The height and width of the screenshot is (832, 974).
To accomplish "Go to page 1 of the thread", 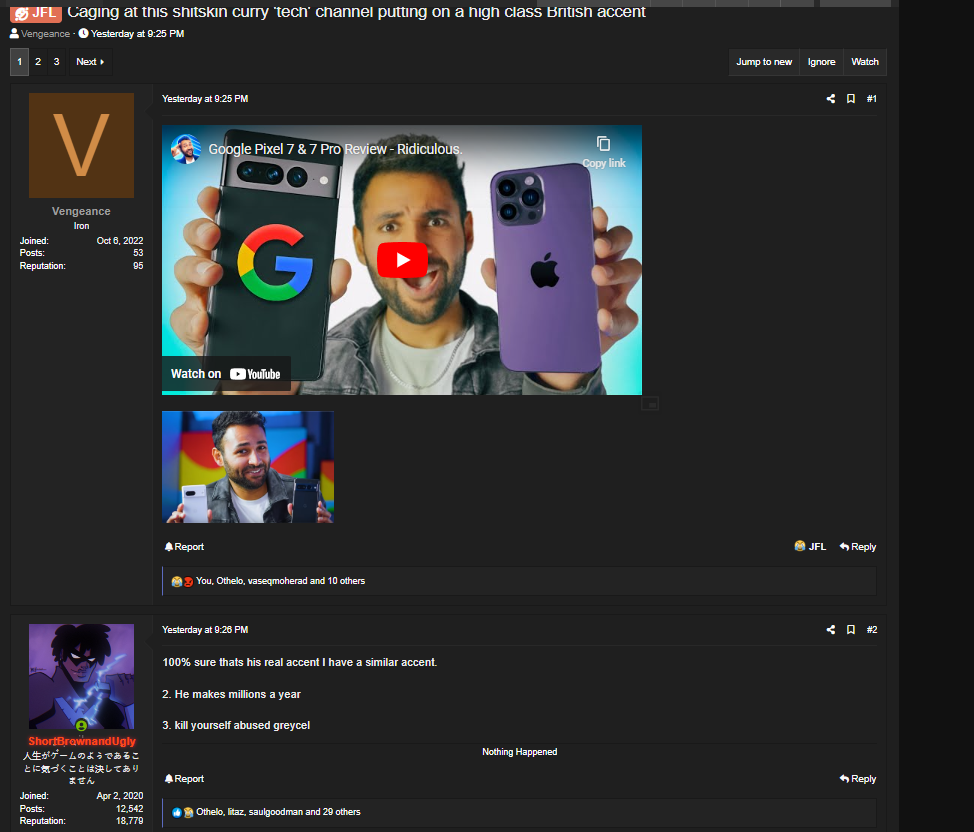I will point(19,62).
